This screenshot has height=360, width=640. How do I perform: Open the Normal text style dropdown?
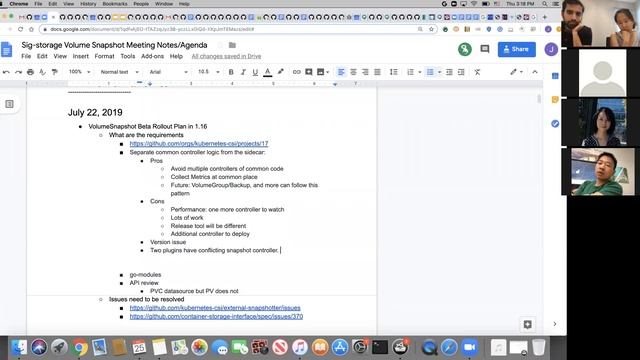119,72
